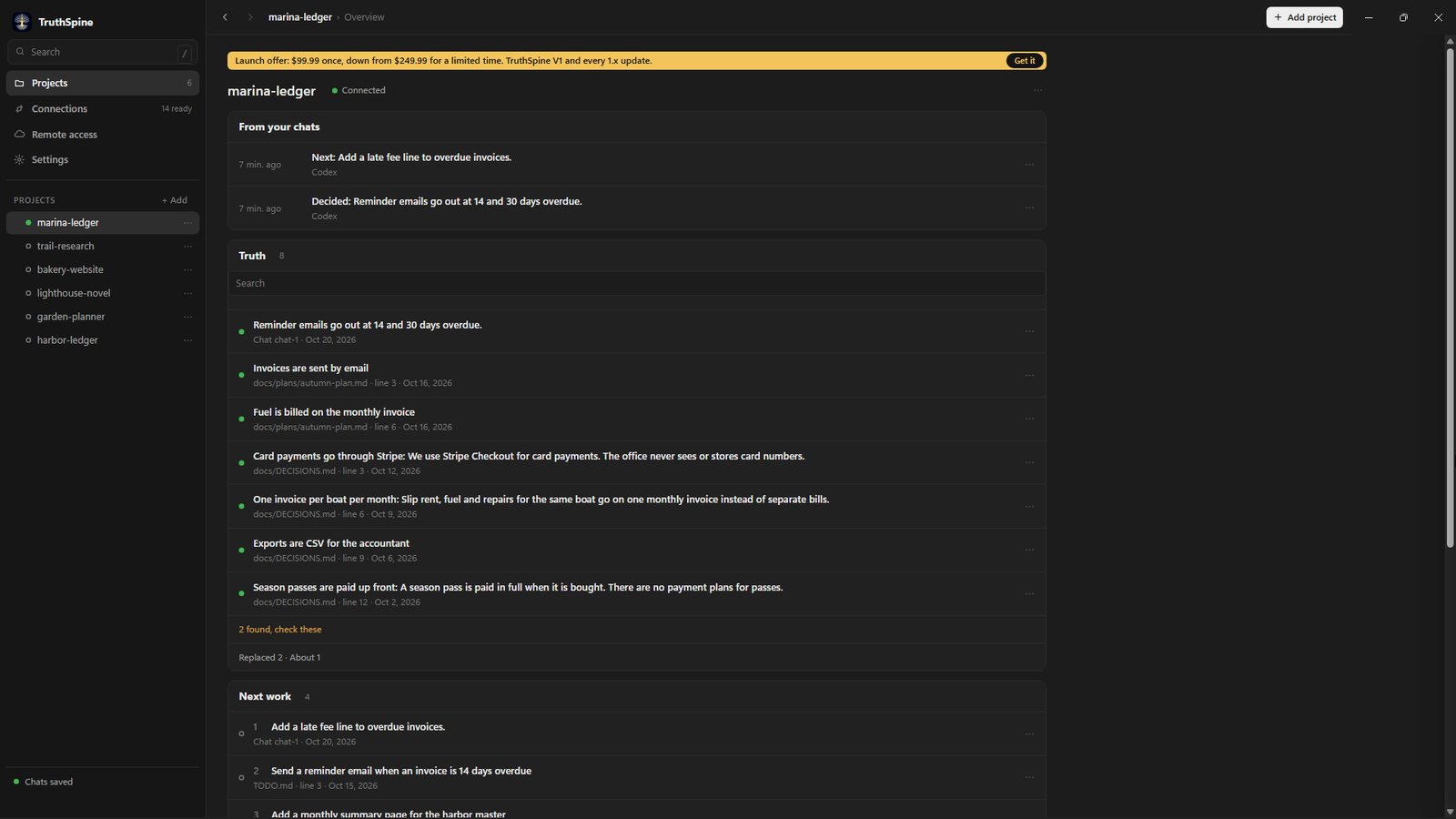Viewport: 1456px width, 819px height.
Task: Open more menu for next work item 1
Action: pyautogui.click(x=1029, y=734)
